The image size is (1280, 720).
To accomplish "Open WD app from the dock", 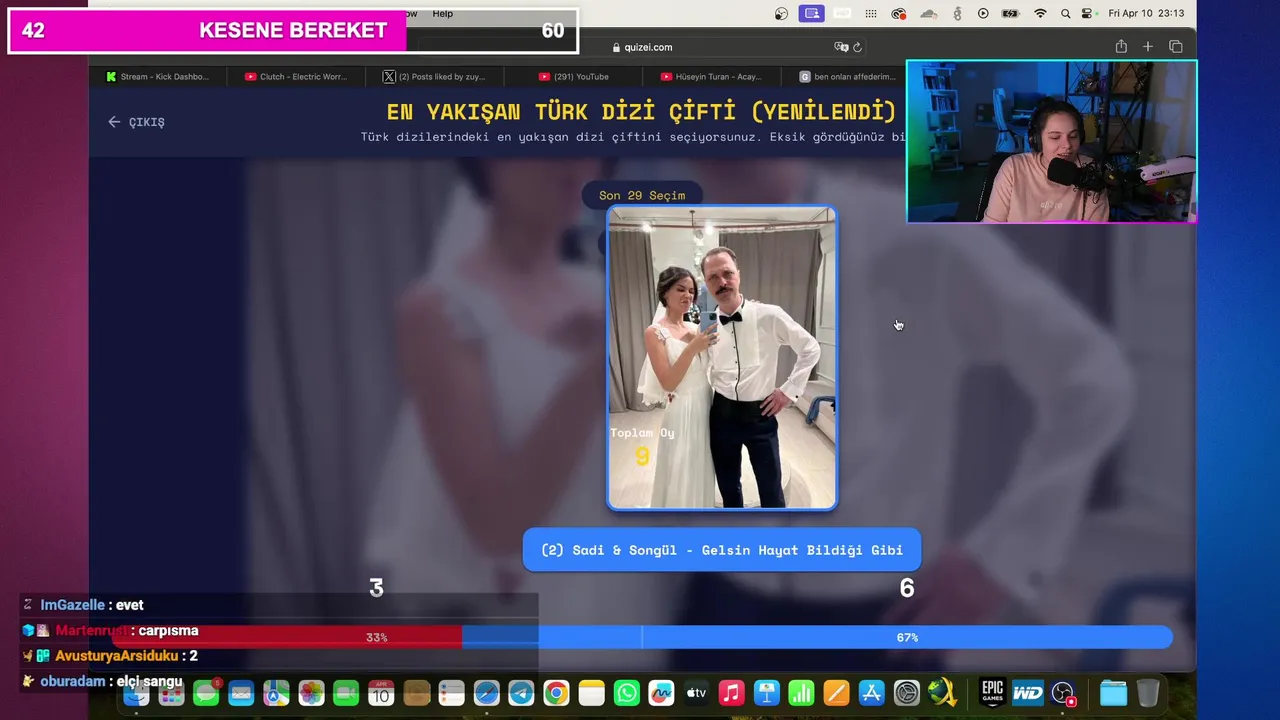I will click(1028, 692).
